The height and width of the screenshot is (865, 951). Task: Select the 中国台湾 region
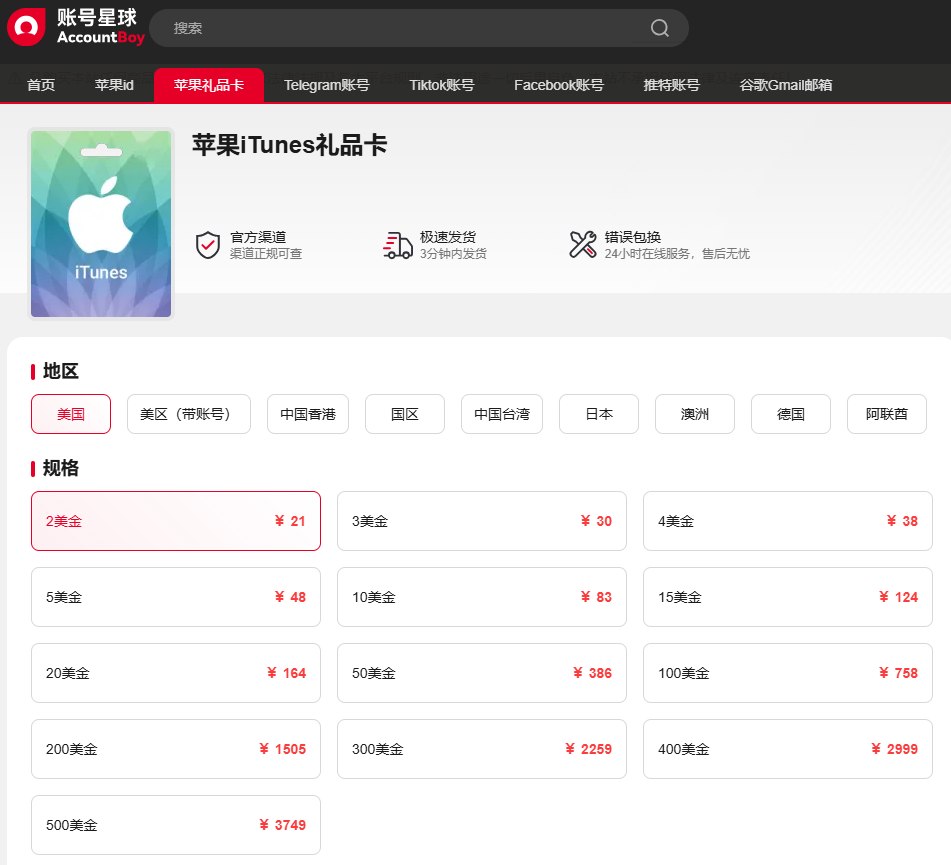501,413
